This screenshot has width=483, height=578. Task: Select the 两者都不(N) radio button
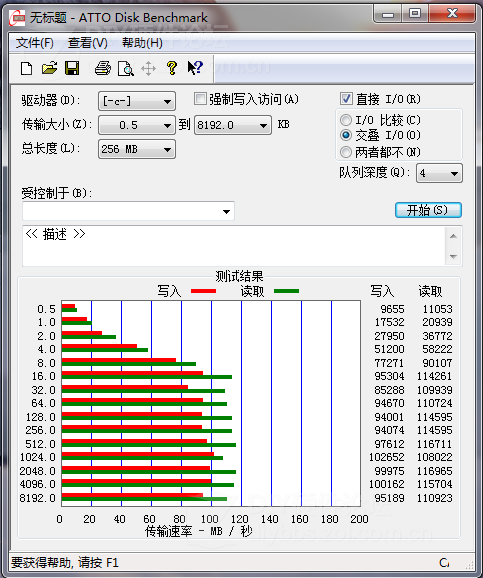point(345,152)
